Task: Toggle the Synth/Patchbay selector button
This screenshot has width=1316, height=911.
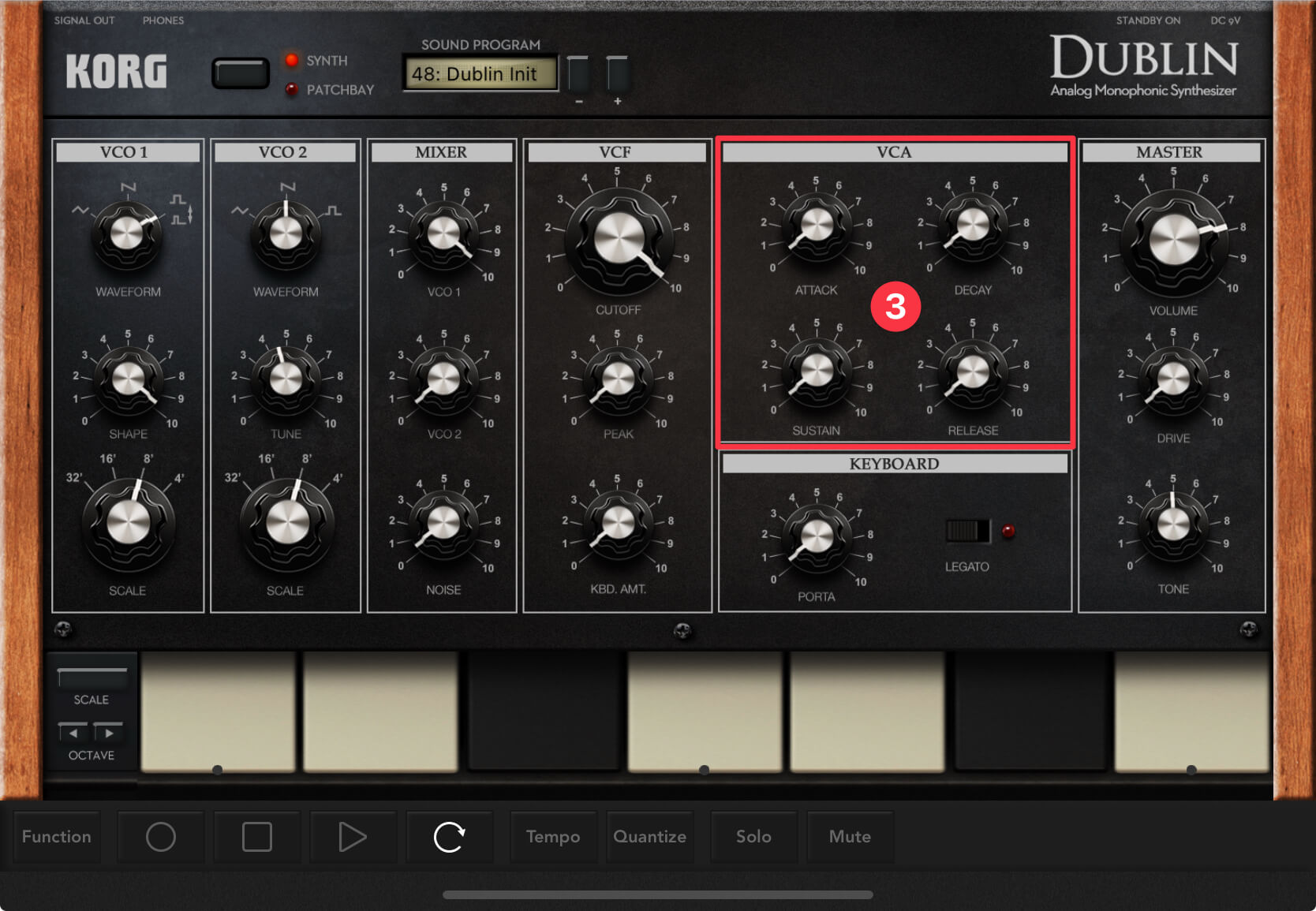Action: 241,74
